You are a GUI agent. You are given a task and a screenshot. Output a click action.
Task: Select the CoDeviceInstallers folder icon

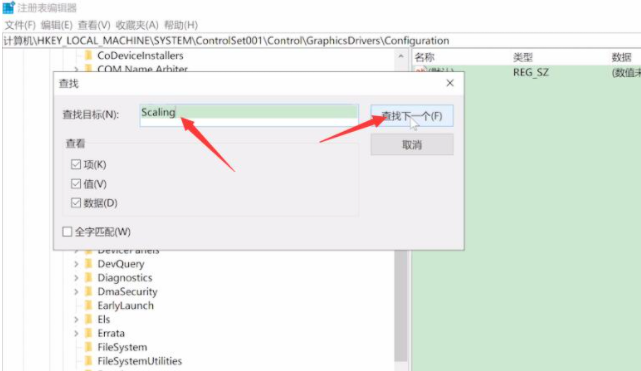point(88,55)
